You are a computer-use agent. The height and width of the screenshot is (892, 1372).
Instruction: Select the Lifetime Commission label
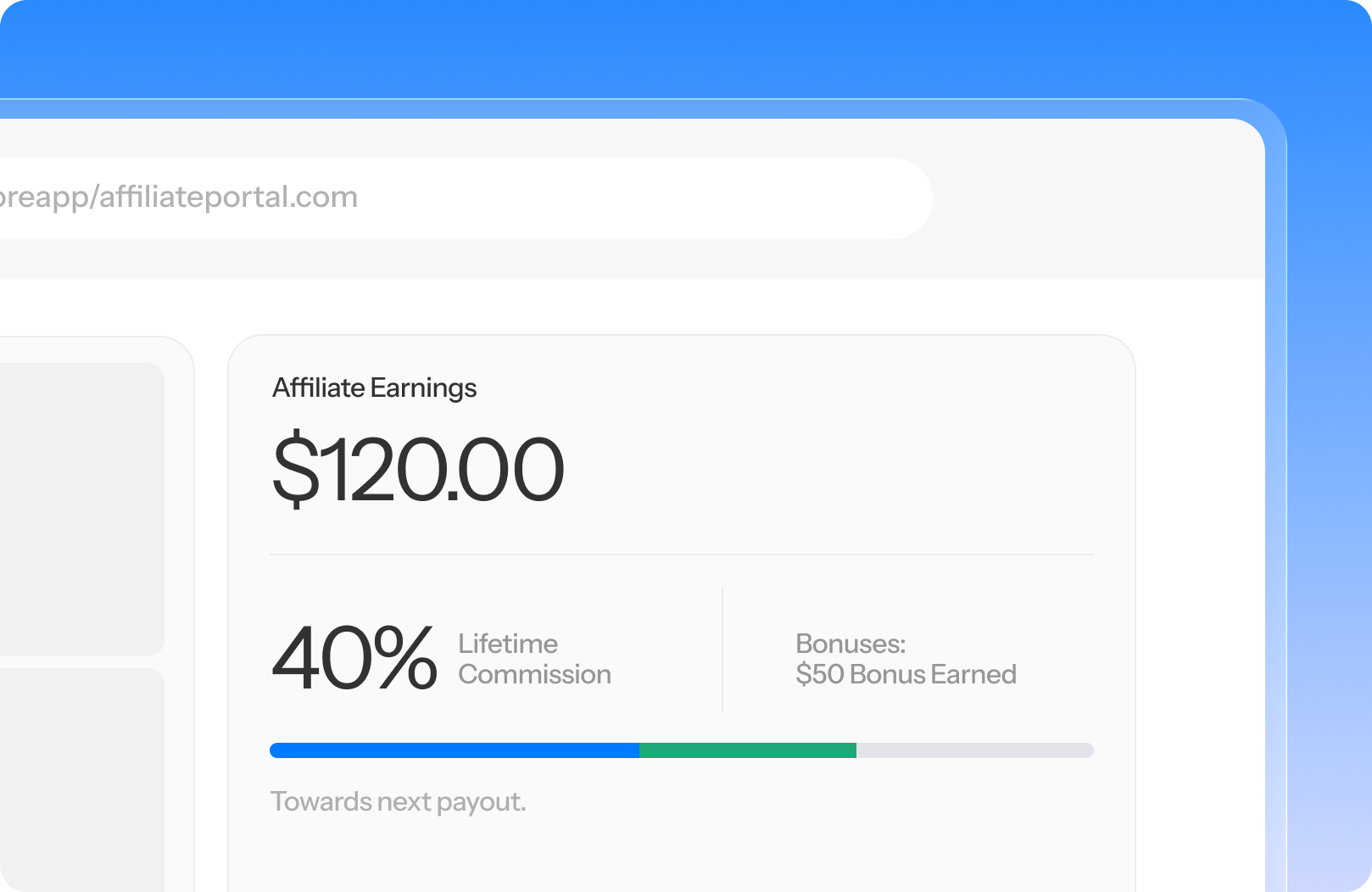[x=534, y=659]
